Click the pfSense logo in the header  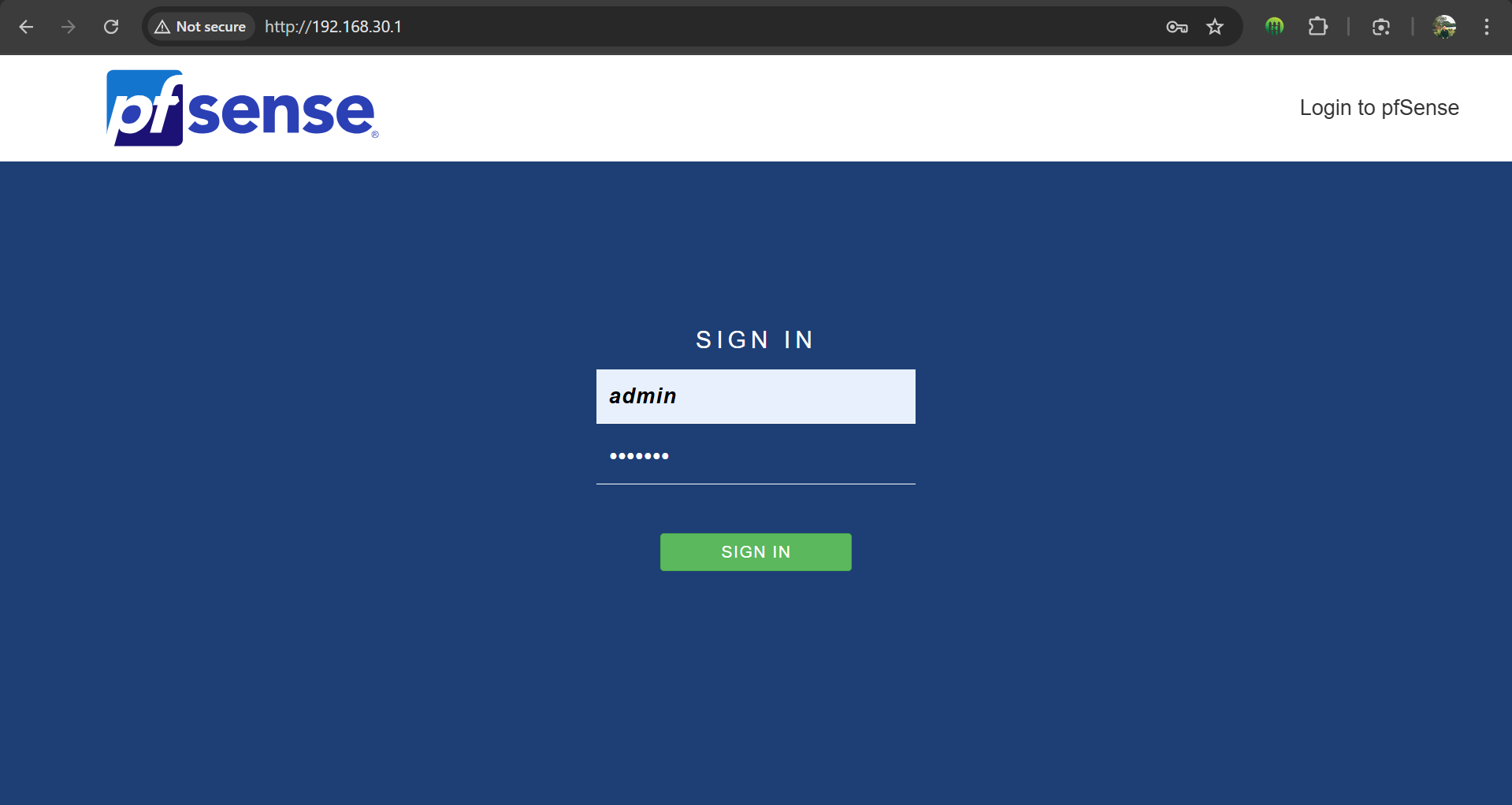(x=240, y=109)
